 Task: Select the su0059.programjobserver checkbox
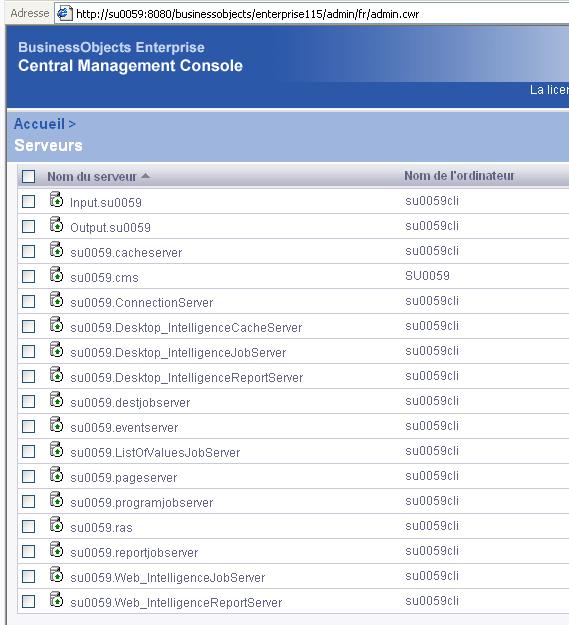click(29, 502)
